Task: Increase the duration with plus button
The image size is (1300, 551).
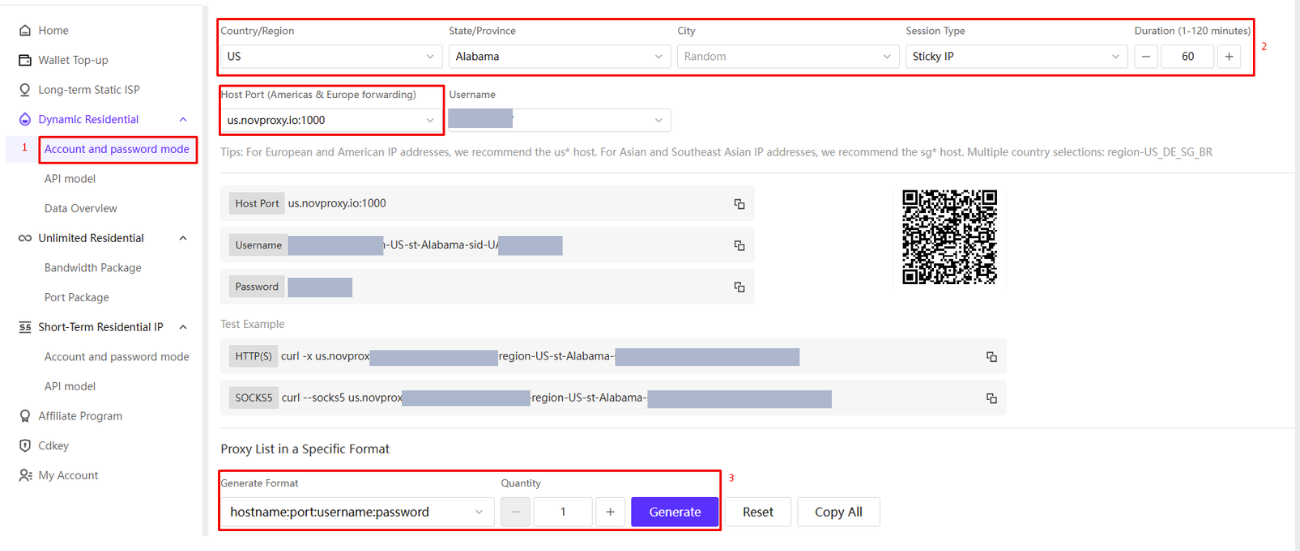Action: 1229,57
